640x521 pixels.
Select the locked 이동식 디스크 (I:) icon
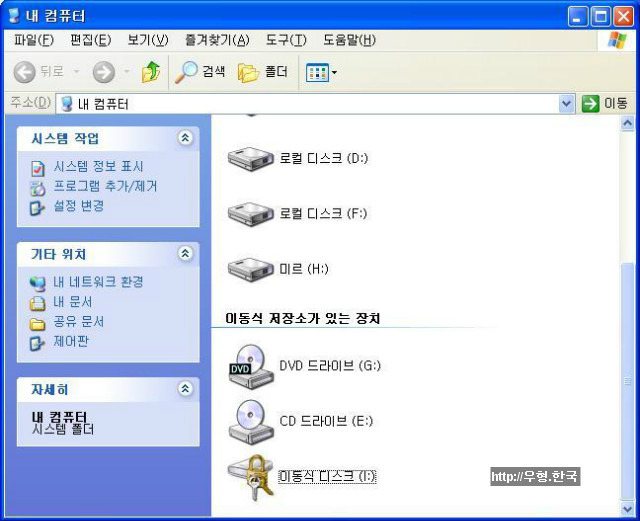pos(251,477)
